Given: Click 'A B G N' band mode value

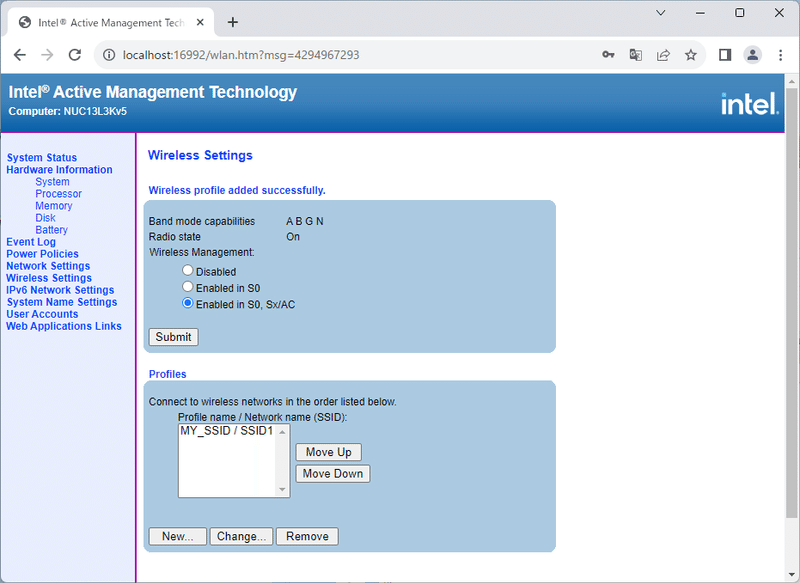Looking at the screenshot, I should click(305, 221).
